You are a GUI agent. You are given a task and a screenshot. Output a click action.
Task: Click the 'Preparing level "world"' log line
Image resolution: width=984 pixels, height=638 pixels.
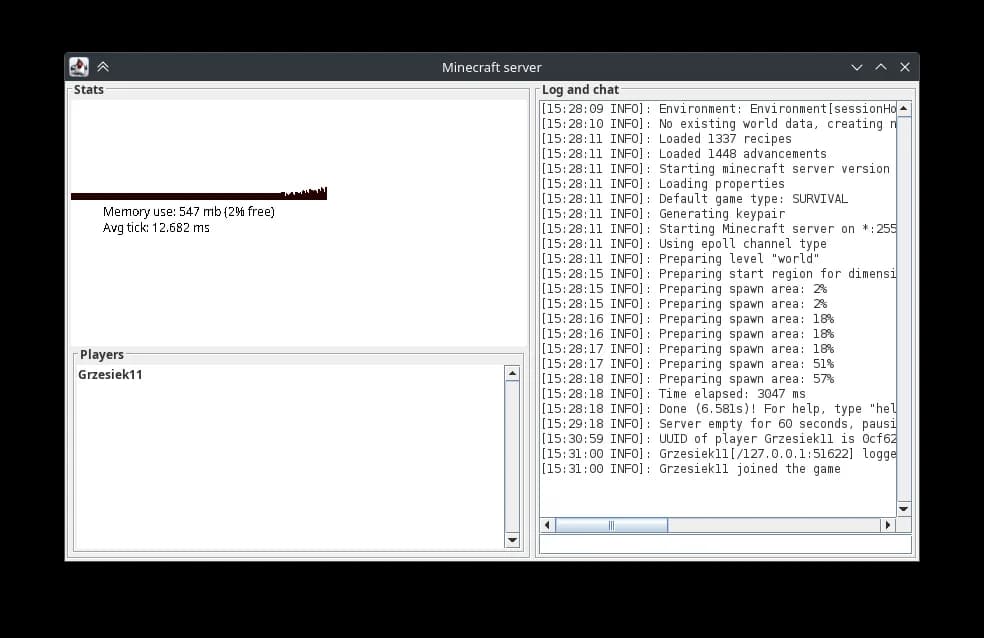pos(680,259)
